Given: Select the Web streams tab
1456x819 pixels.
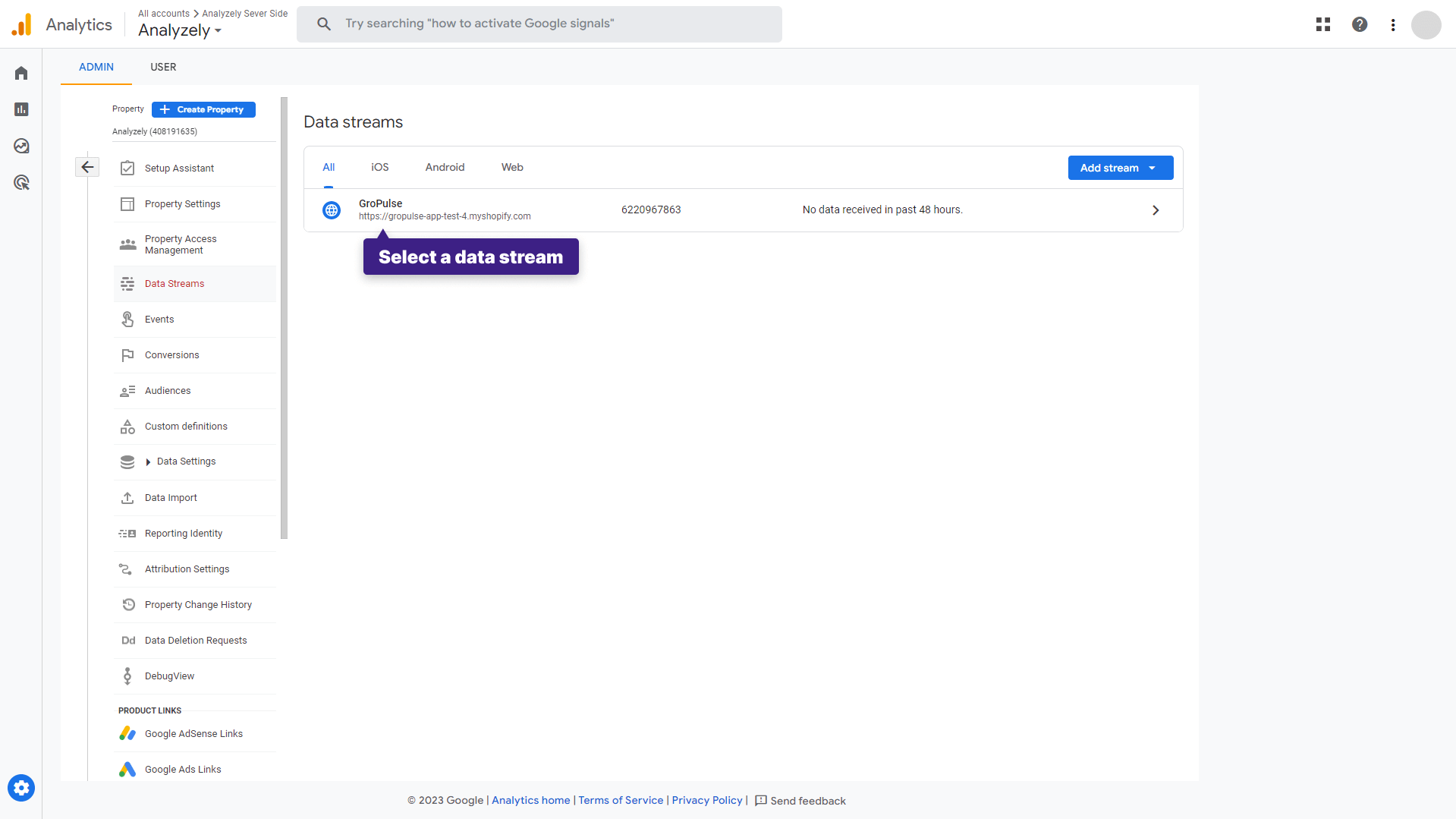Looking at the screenshot, I should [x=512, y=167].
